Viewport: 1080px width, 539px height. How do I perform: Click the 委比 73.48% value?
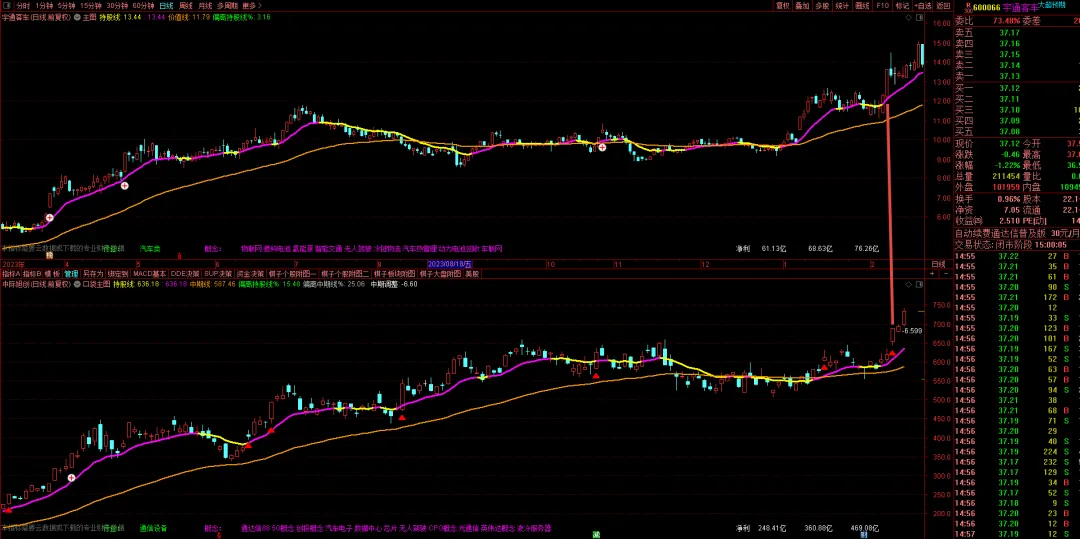tap(1006, 21)
